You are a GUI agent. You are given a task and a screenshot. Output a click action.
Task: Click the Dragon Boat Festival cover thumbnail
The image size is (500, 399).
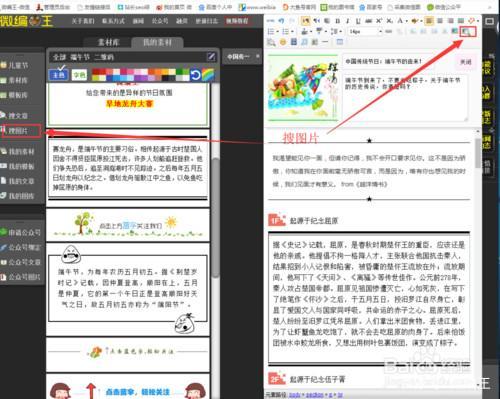pyautogui.click(x=303, y=87)
